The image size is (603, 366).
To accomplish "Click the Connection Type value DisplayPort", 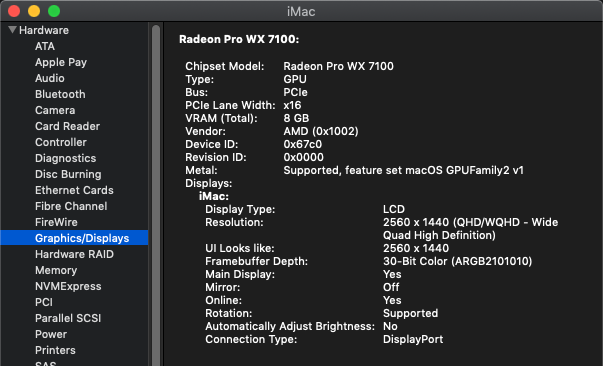I will pos(413,339).
